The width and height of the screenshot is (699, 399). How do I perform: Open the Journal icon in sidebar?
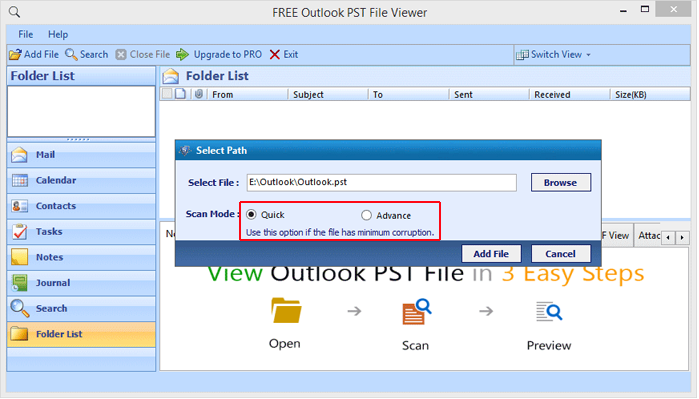point(20,283)
